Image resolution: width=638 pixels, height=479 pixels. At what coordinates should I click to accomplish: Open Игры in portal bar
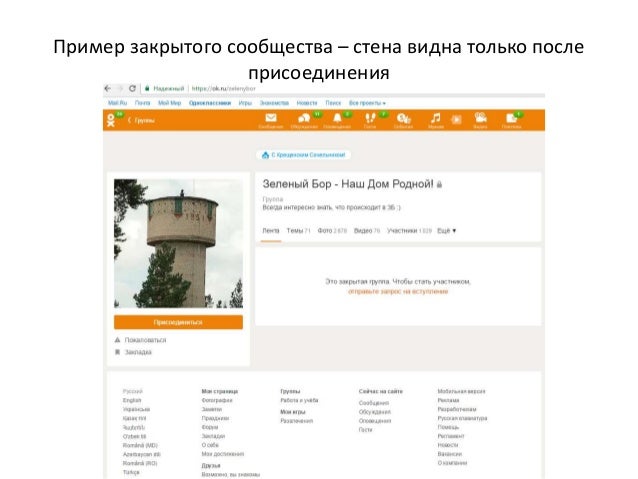click(245, 103)
